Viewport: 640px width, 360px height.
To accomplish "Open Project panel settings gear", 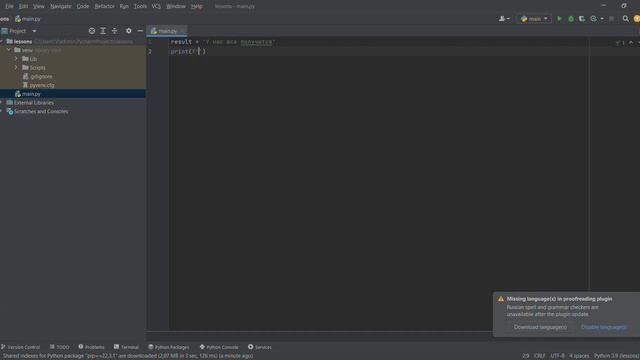I will pyautogui.click(x=129, y=31).
